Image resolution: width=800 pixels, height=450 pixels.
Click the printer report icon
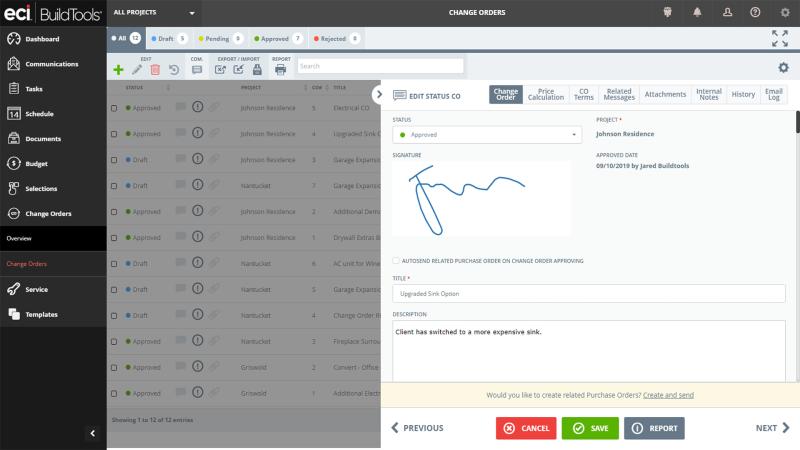click(x=281, y=70)
